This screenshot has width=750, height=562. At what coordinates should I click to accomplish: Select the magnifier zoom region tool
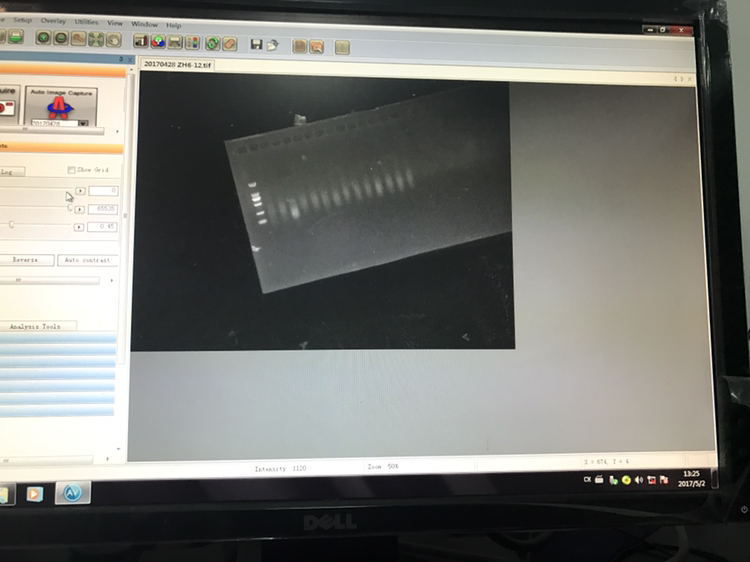78,39
